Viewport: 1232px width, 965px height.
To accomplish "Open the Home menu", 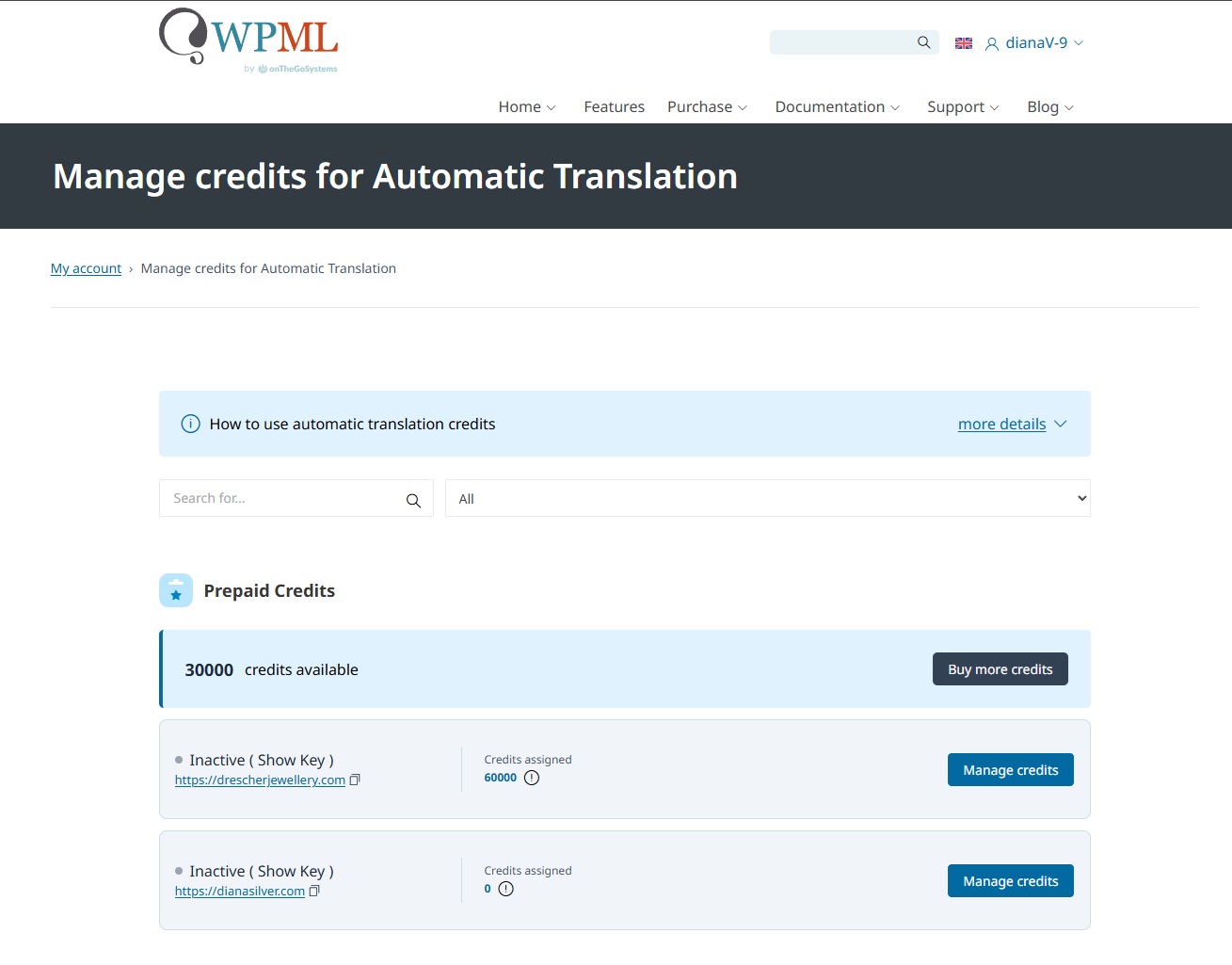I will [527, 106].
